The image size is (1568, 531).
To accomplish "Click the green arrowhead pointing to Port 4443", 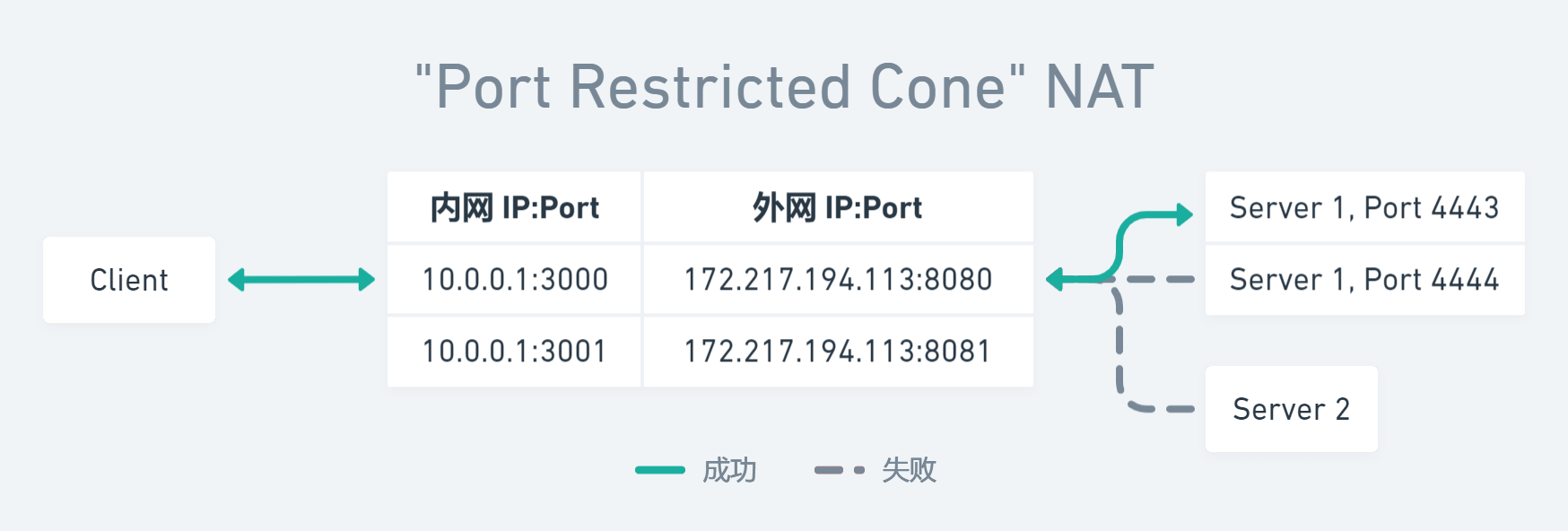I will click(x=1184, y=214).
